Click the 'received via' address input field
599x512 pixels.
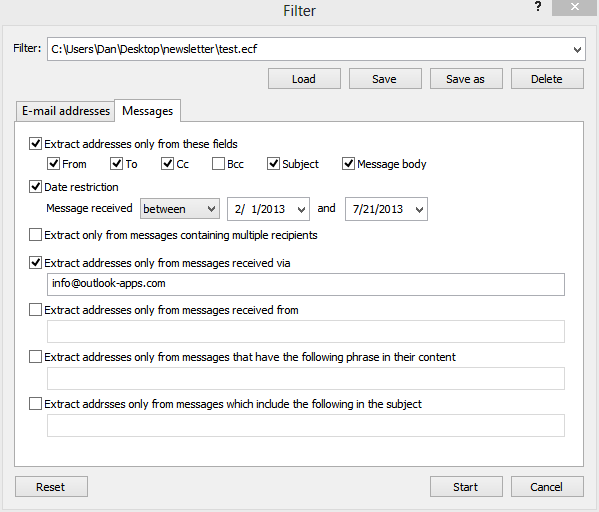[x=306, y=284]
